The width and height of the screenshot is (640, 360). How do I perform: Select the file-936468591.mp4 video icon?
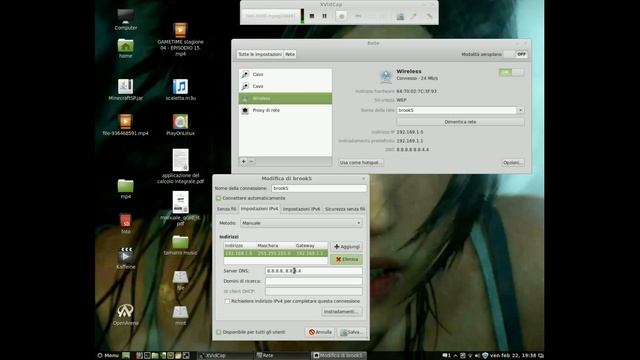(125, 124)
